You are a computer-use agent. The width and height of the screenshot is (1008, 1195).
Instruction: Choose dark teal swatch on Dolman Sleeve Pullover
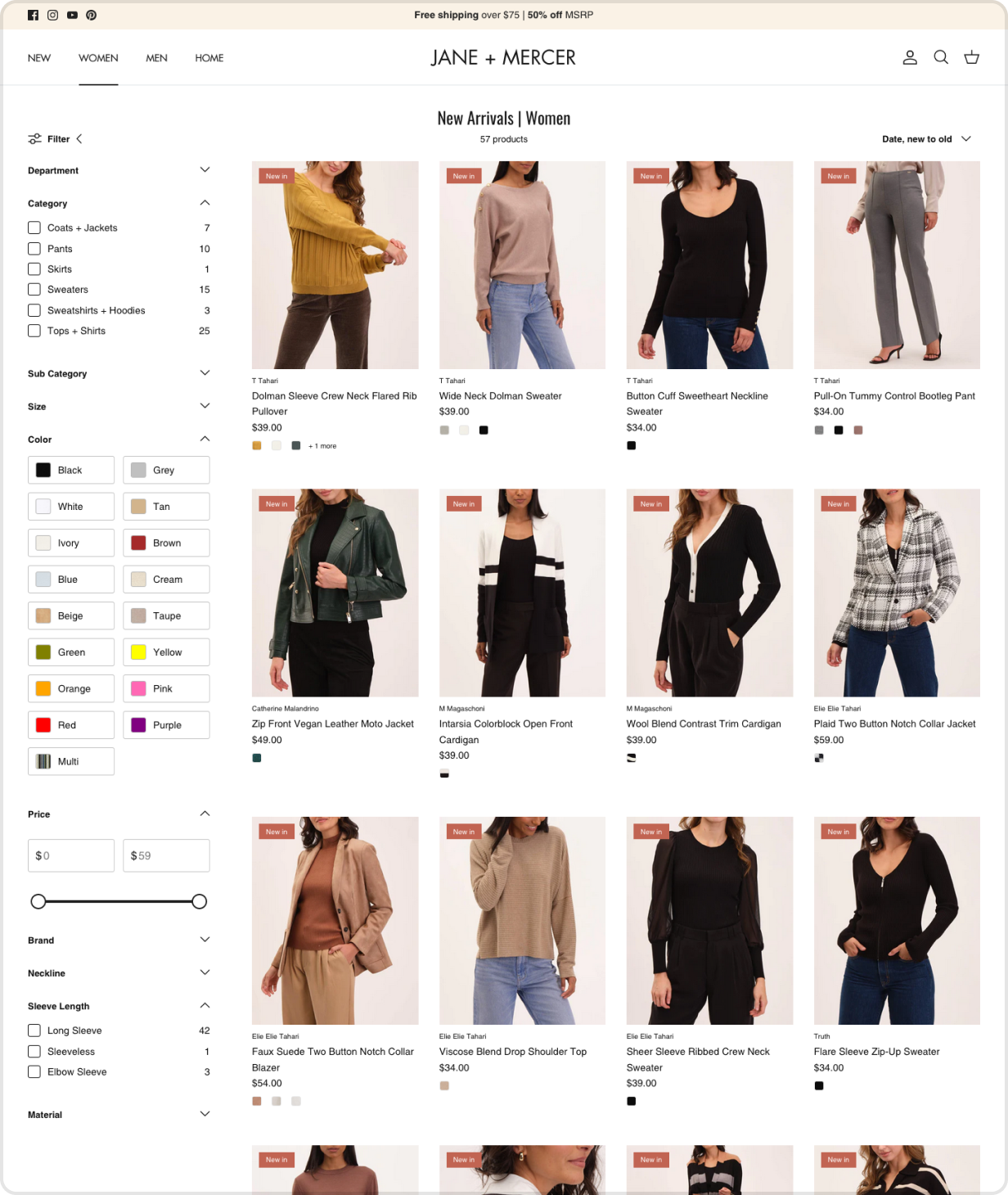[296, 446]
